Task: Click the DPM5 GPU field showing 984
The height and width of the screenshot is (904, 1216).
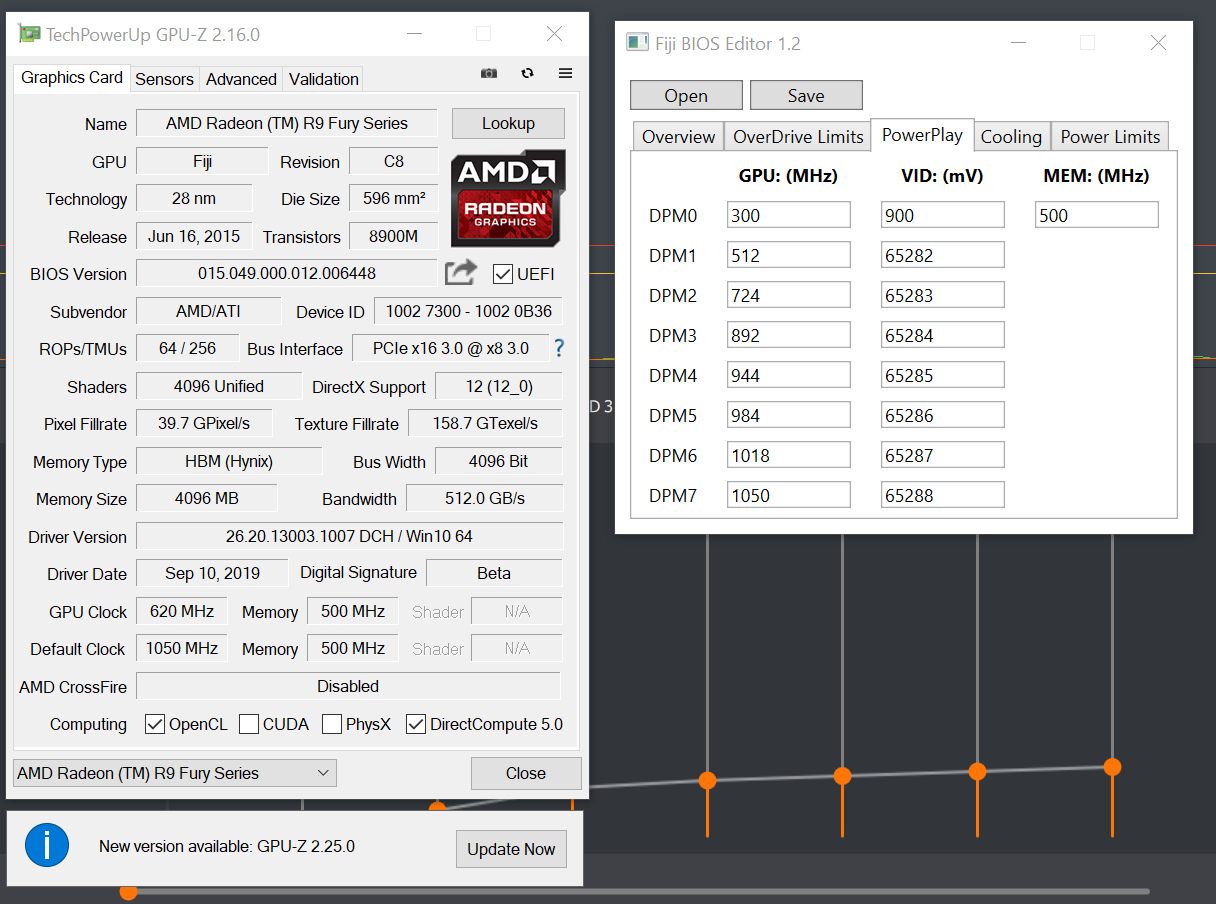Action: tap(789, 415)
